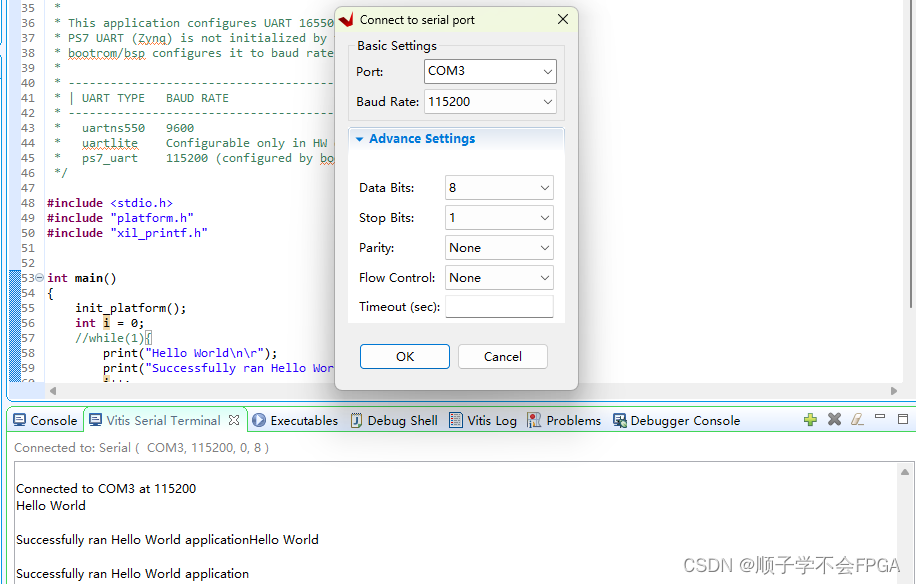916x584 pixels.
Task: Show the Problems tab
Action: 564,420
